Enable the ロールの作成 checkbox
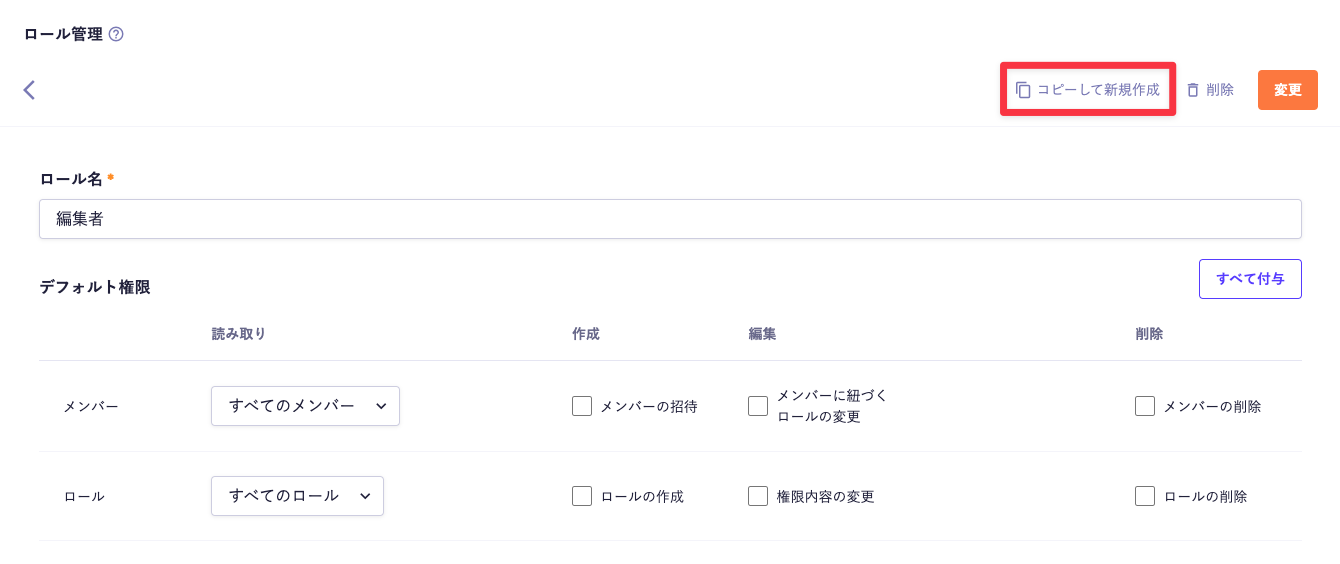 pos(582,496)
